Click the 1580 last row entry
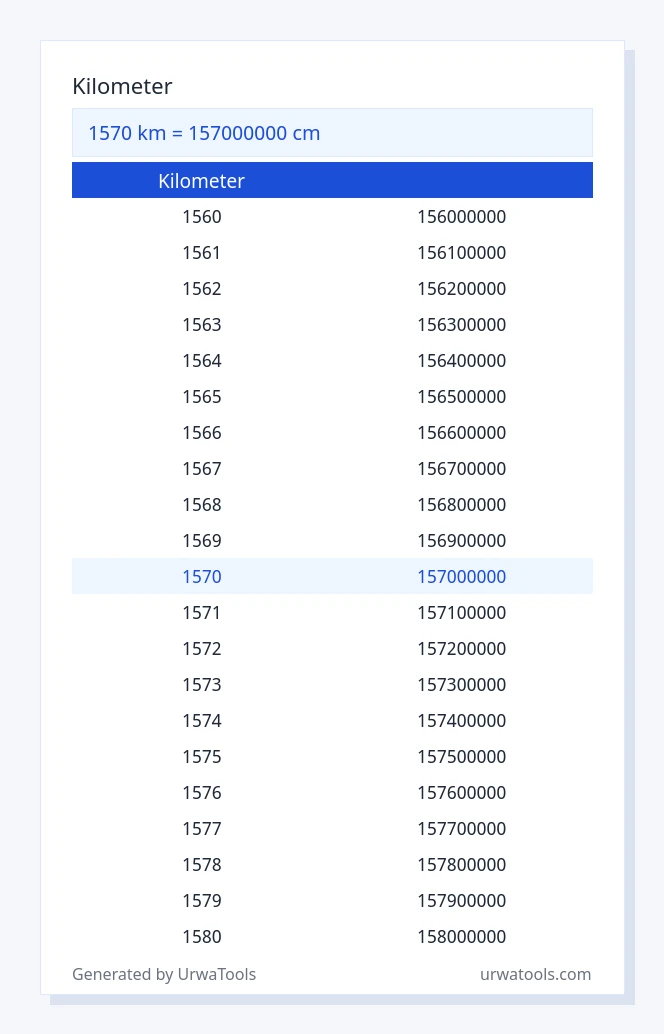 click(202, 936)
